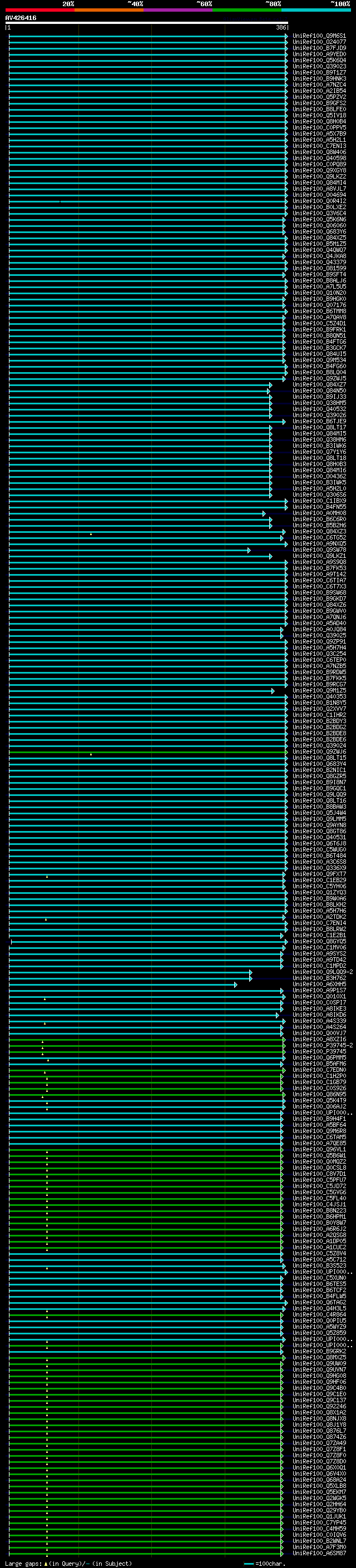Screen dimensions: 356x1568
Task: Click the alignment bar for UniRef100_Q9SW78
Action: point(129,550)
